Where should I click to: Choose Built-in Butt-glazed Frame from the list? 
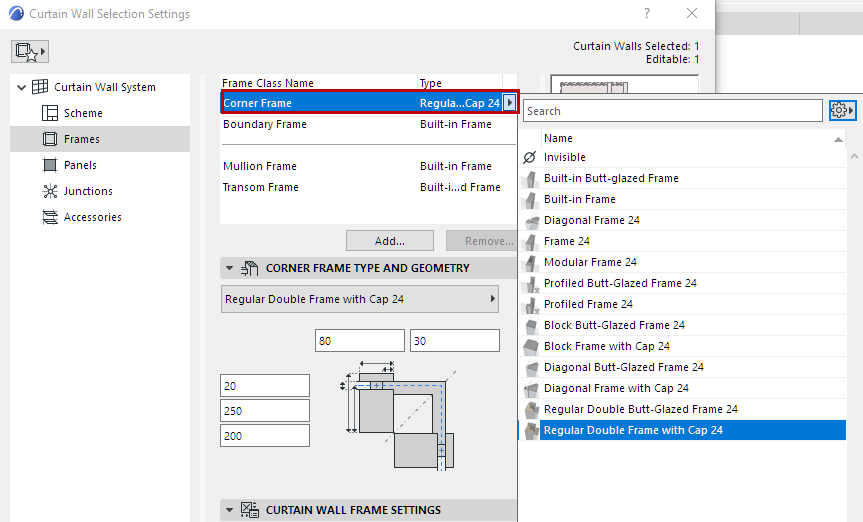[682, 178]
